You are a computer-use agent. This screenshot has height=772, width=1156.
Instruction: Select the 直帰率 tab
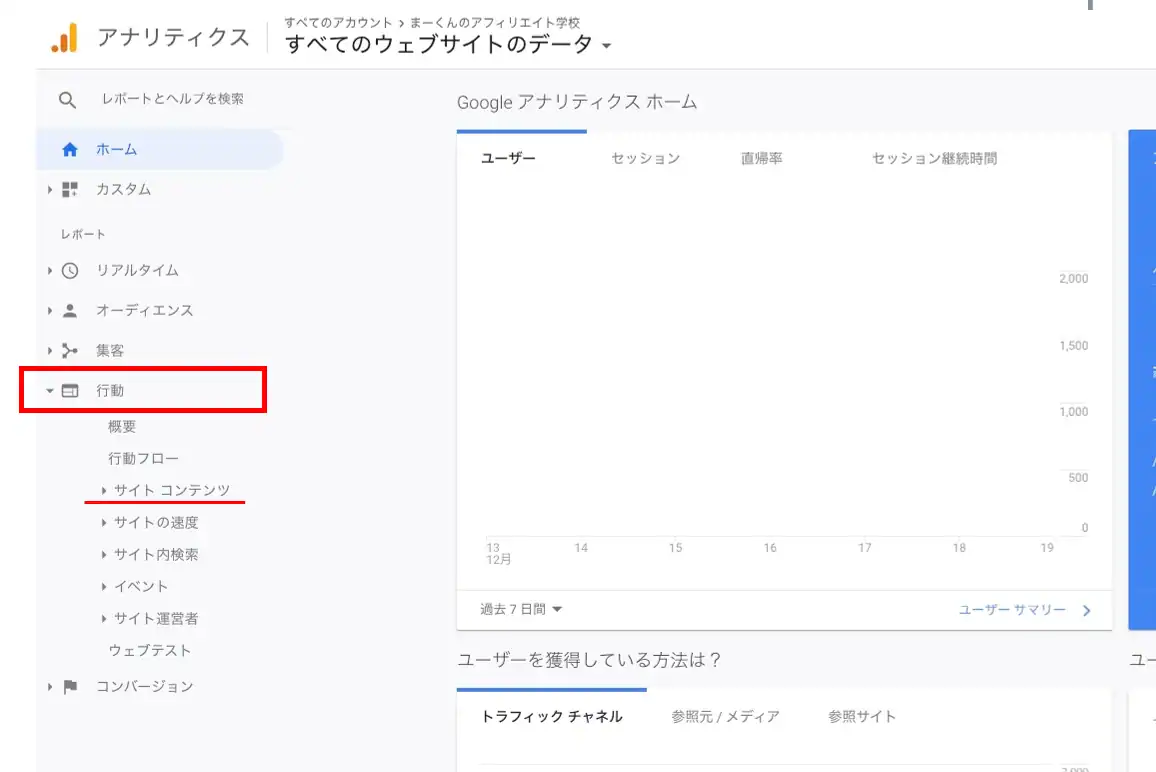[x=762, y=159]
